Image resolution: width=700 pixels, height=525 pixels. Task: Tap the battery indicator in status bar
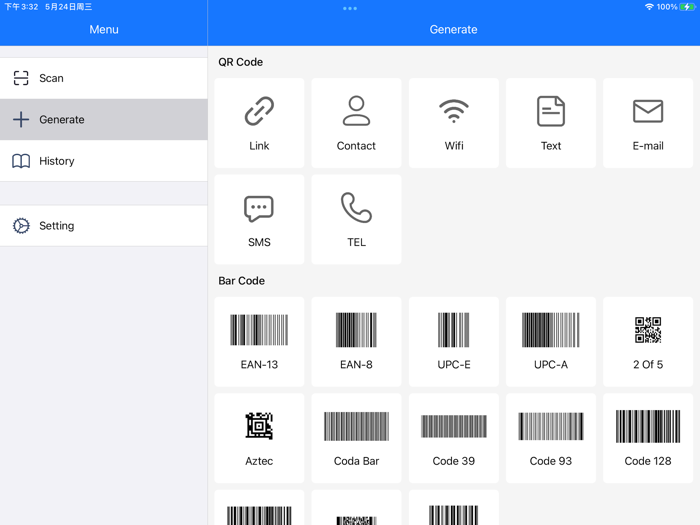pyautogui.click(x=688, y=7)
